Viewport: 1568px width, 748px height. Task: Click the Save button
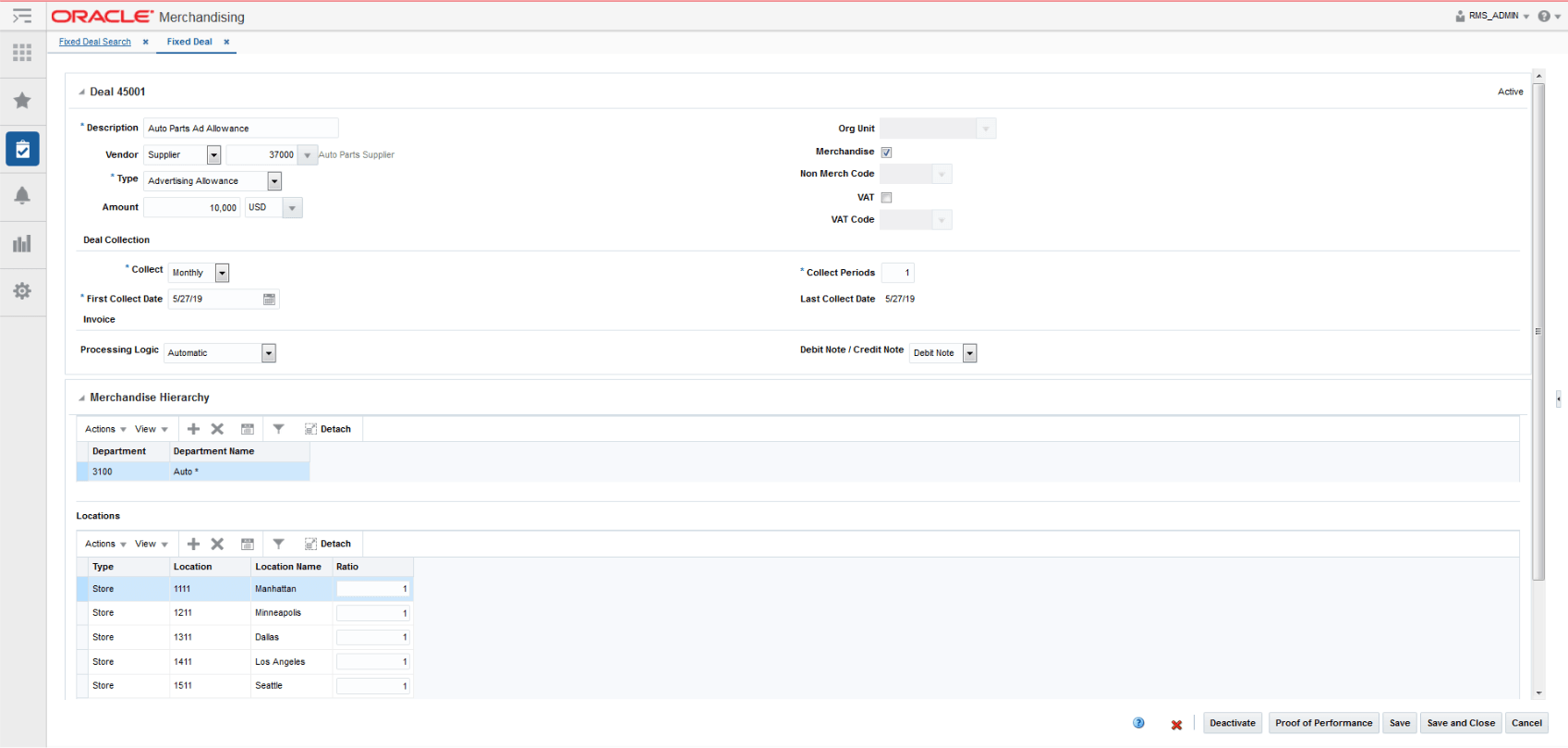click(1400, 723)
